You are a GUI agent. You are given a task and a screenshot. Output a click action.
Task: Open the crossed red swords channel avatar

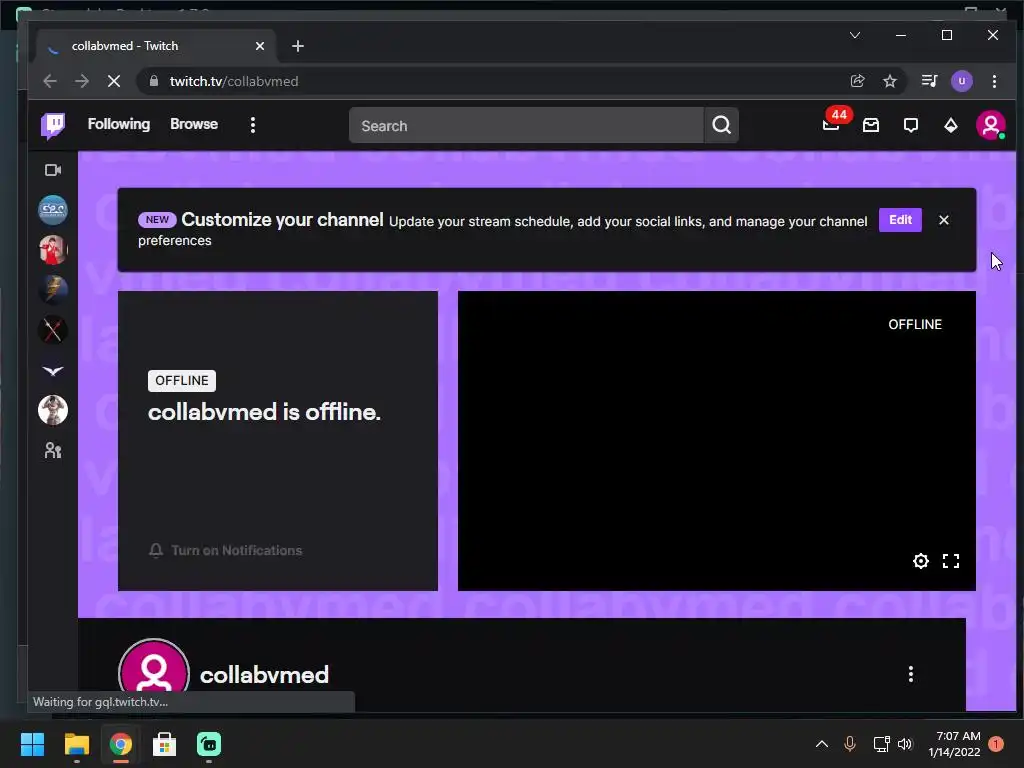pos(53,330)
